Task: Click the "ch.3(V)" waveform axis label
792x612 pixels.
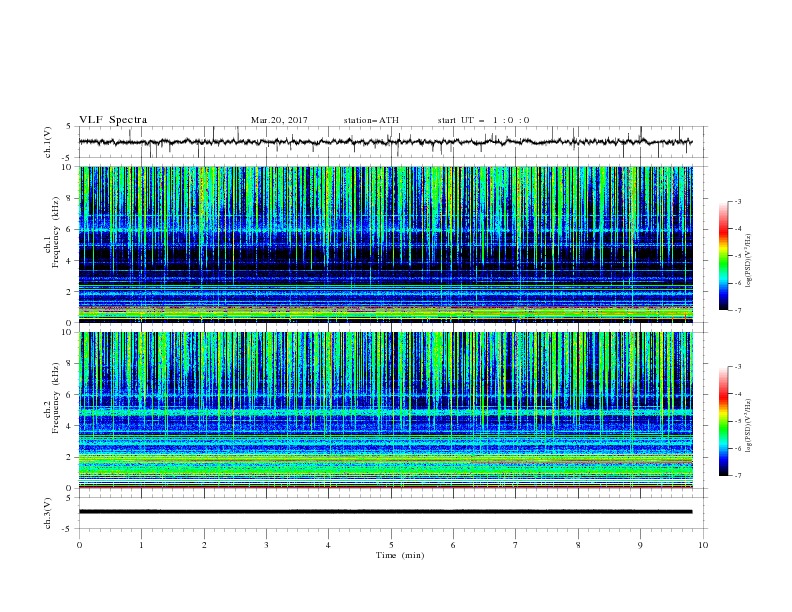Action: [48, 513]
